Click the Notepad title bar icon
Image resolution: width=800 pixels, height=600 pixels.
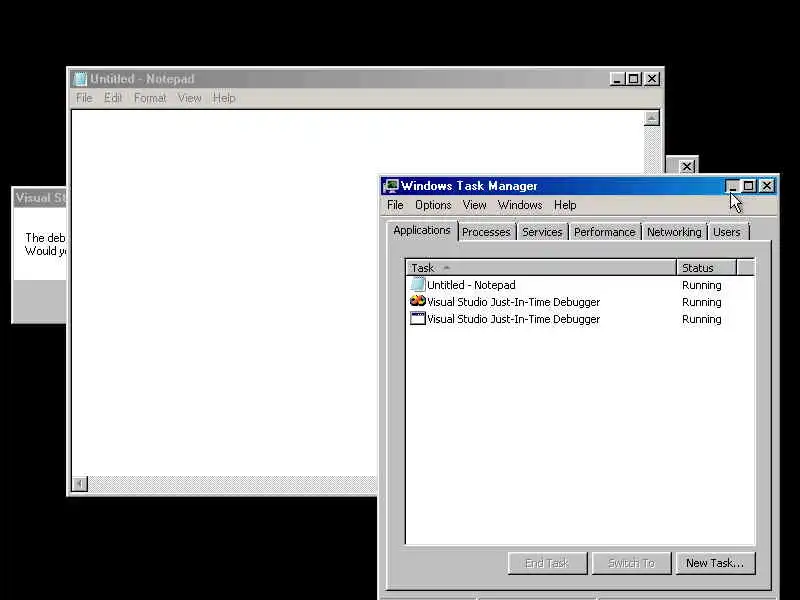point(80,79)
